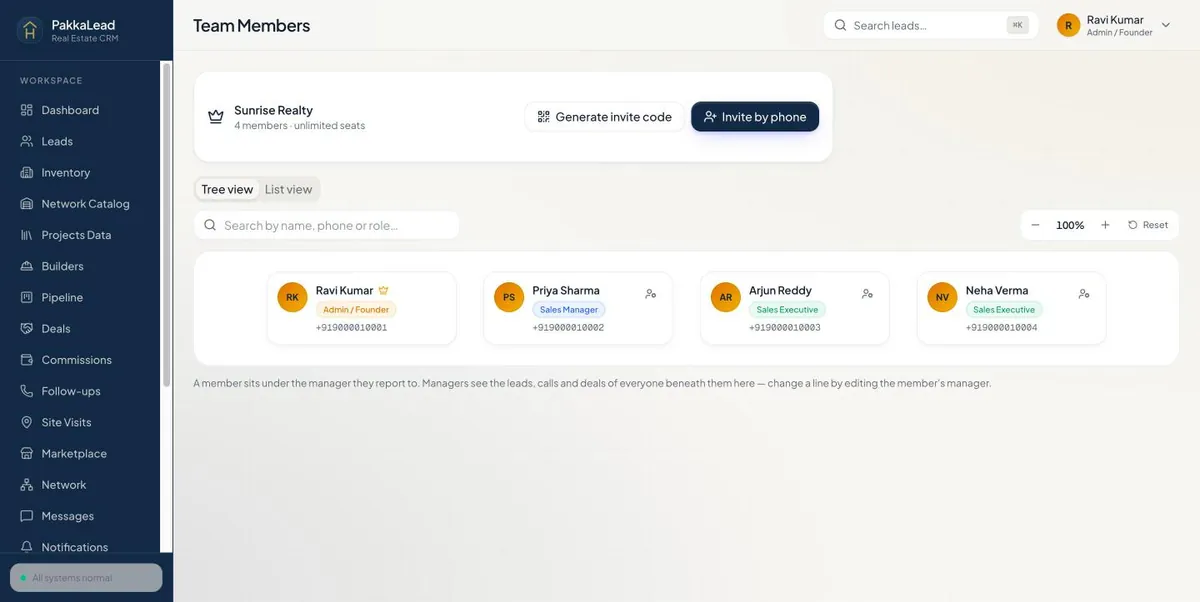
Task: Click Arjun Reddy's Sales Executive badge
Action: [x=787, y=310]
